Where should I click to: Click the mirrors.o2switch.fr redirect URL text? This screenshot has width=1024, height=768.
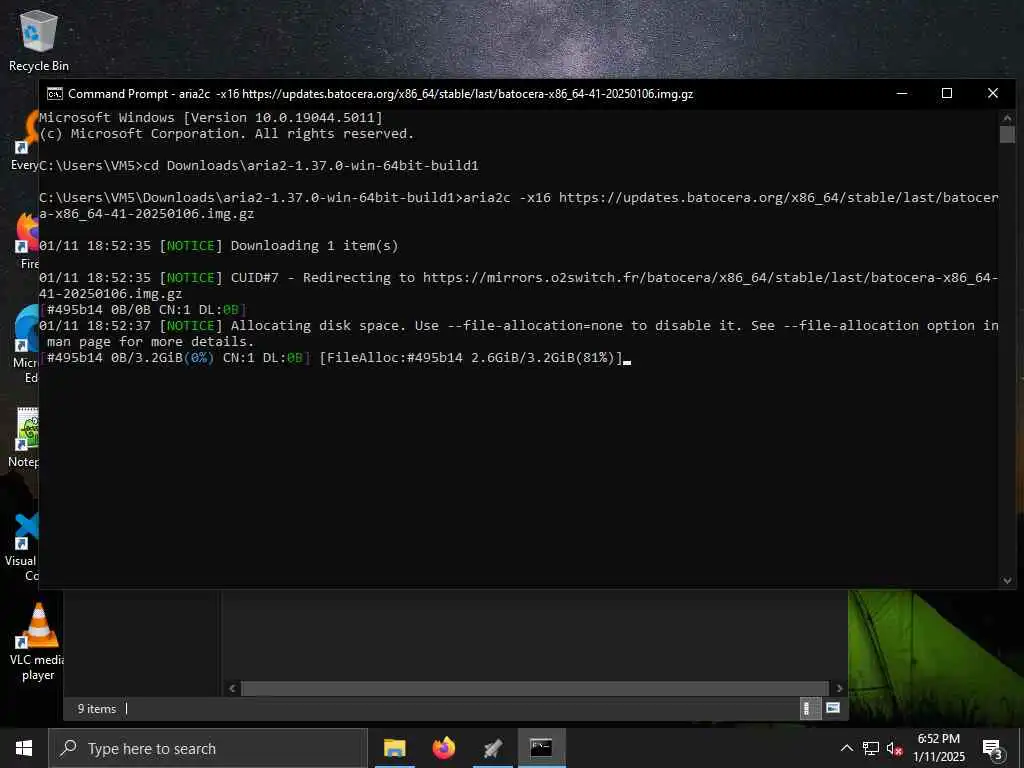tap(519, 285)
